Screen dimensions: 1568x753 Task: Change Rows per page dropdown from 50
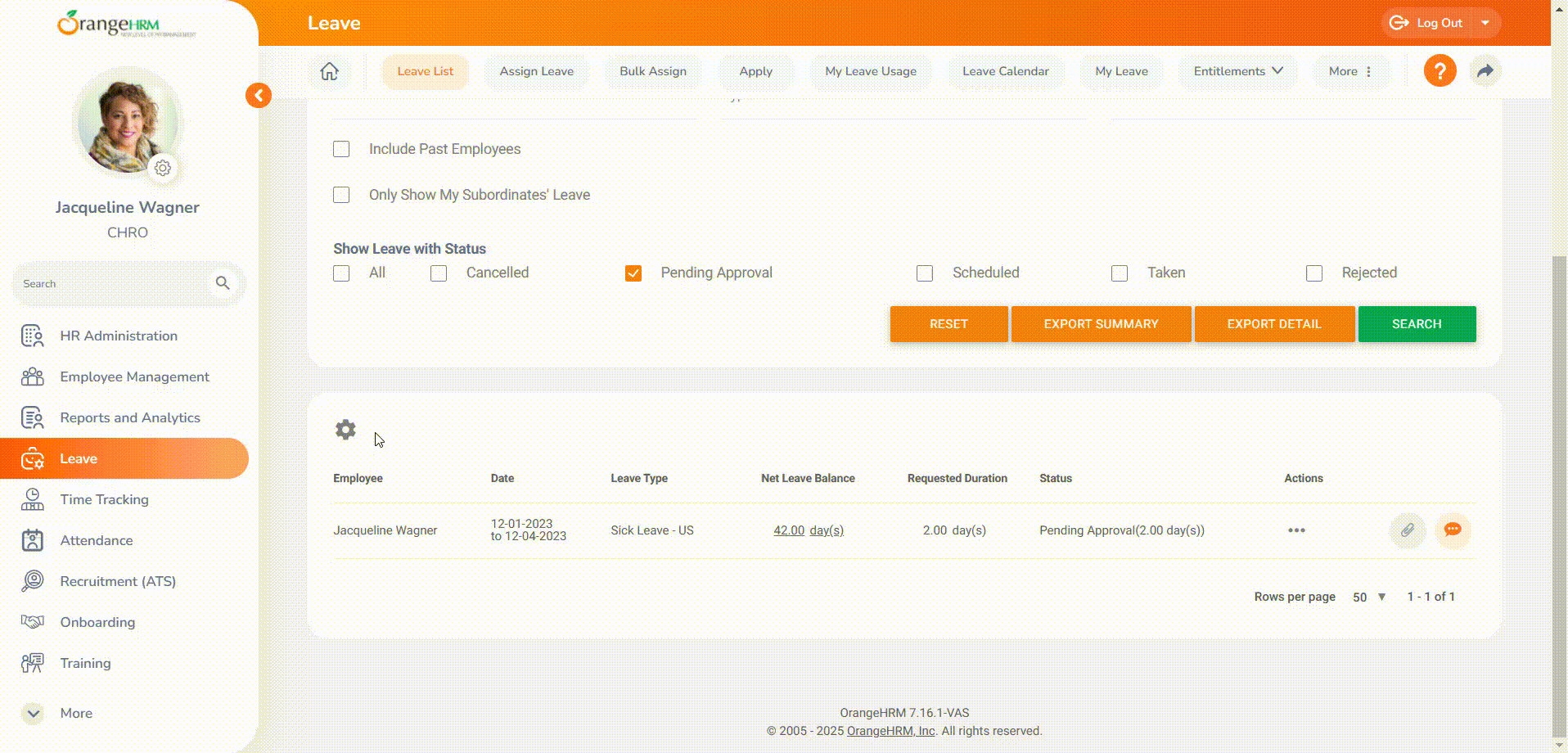pos(1369,597)
